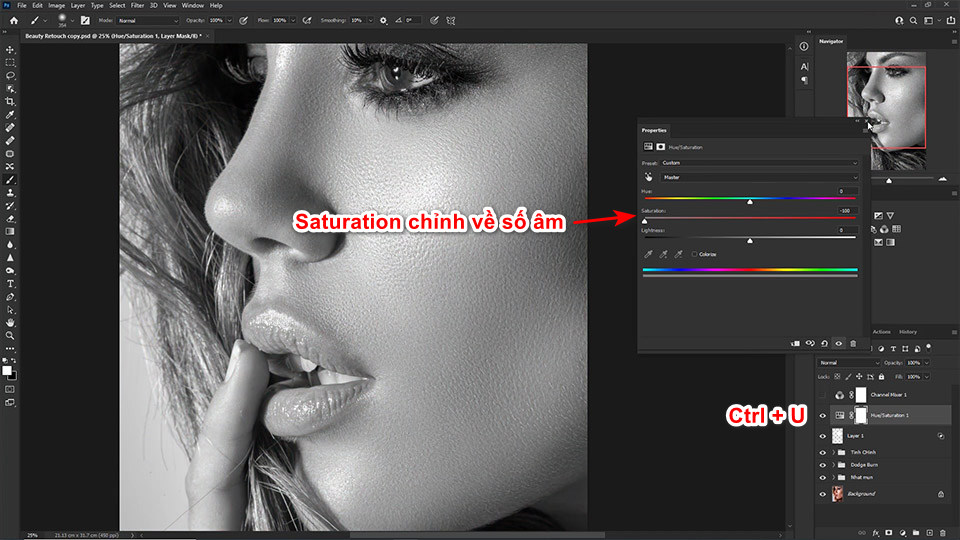Hide the Dodge Burn group
960x540 pixels.
pos(822,465)
